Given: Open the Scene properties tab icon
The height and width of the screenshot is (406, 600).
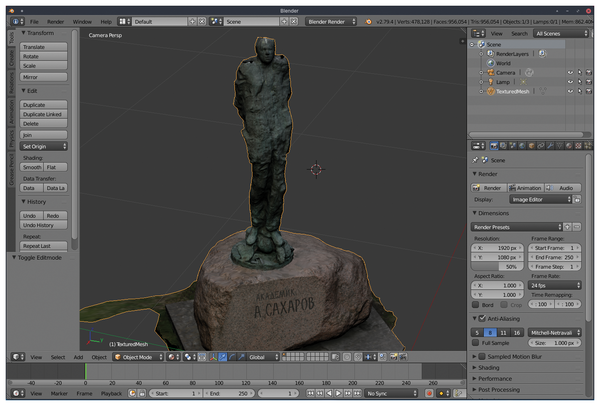Looking at the screenshot, I should pyautogui.click(x=513, y=146).
